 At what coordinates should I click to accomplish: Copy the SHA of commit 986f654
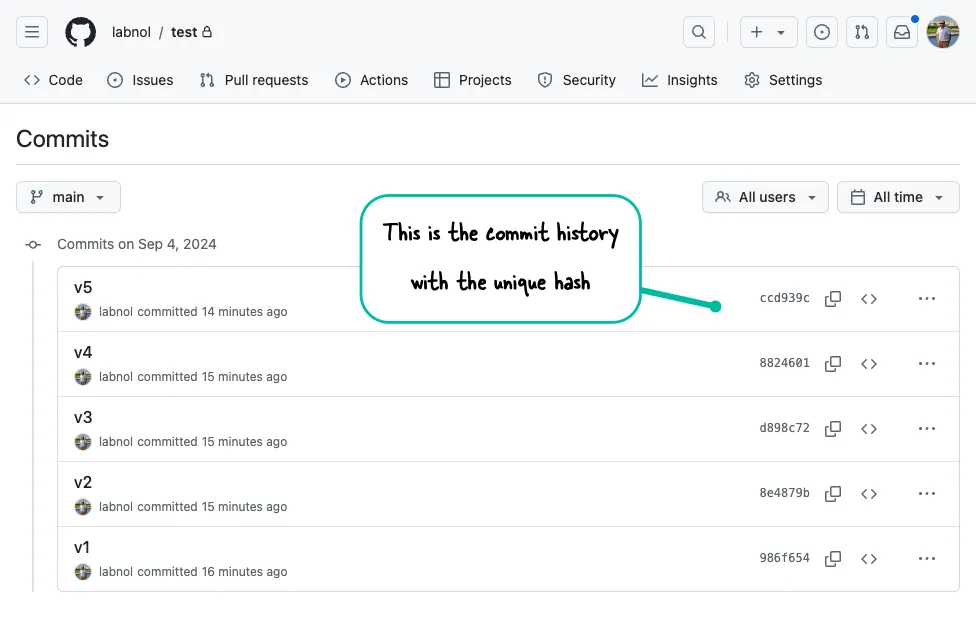833,558
